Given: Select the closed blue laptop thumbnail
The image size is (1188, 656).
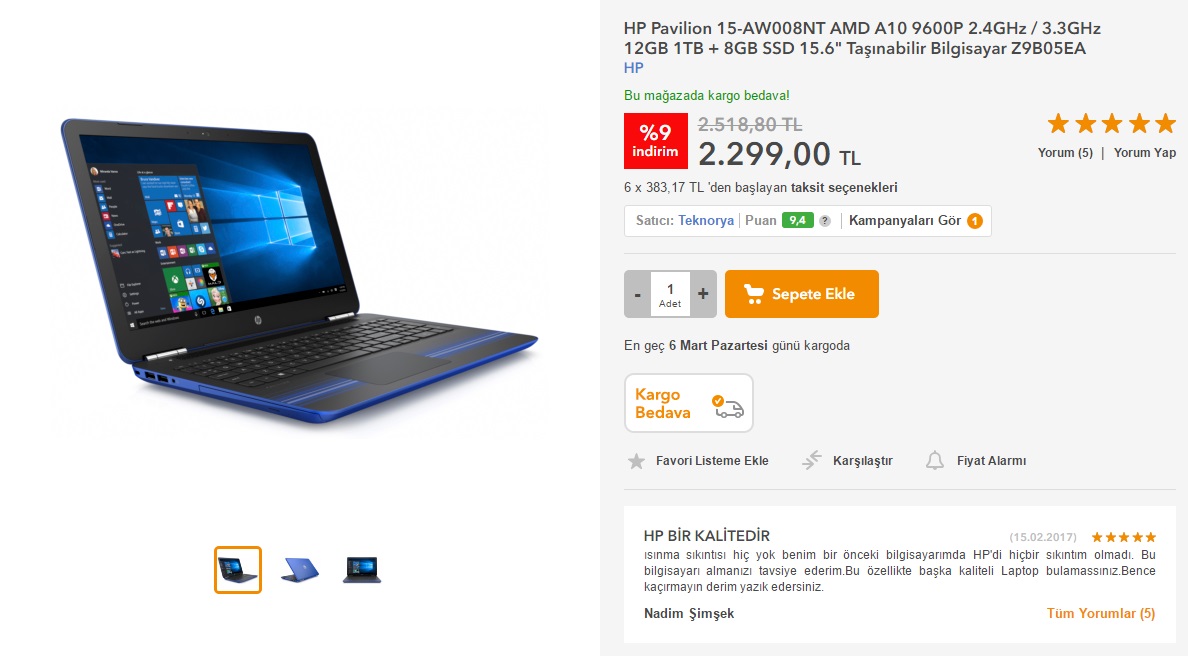Looking at the screenshot, I should click(x=300, y=570).
